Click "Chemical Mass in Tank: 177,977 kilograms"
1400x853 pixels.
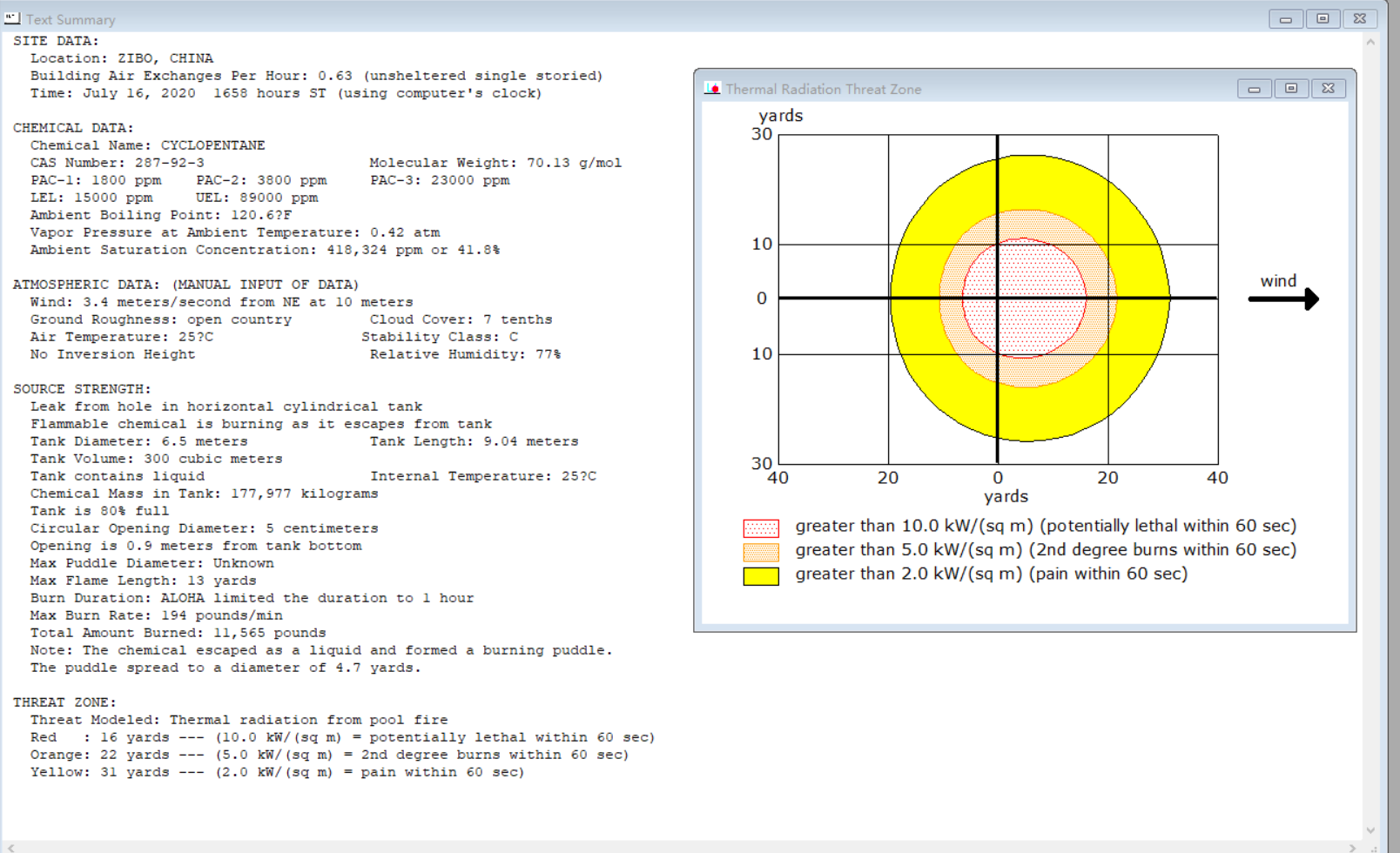(x=205, y=494)
